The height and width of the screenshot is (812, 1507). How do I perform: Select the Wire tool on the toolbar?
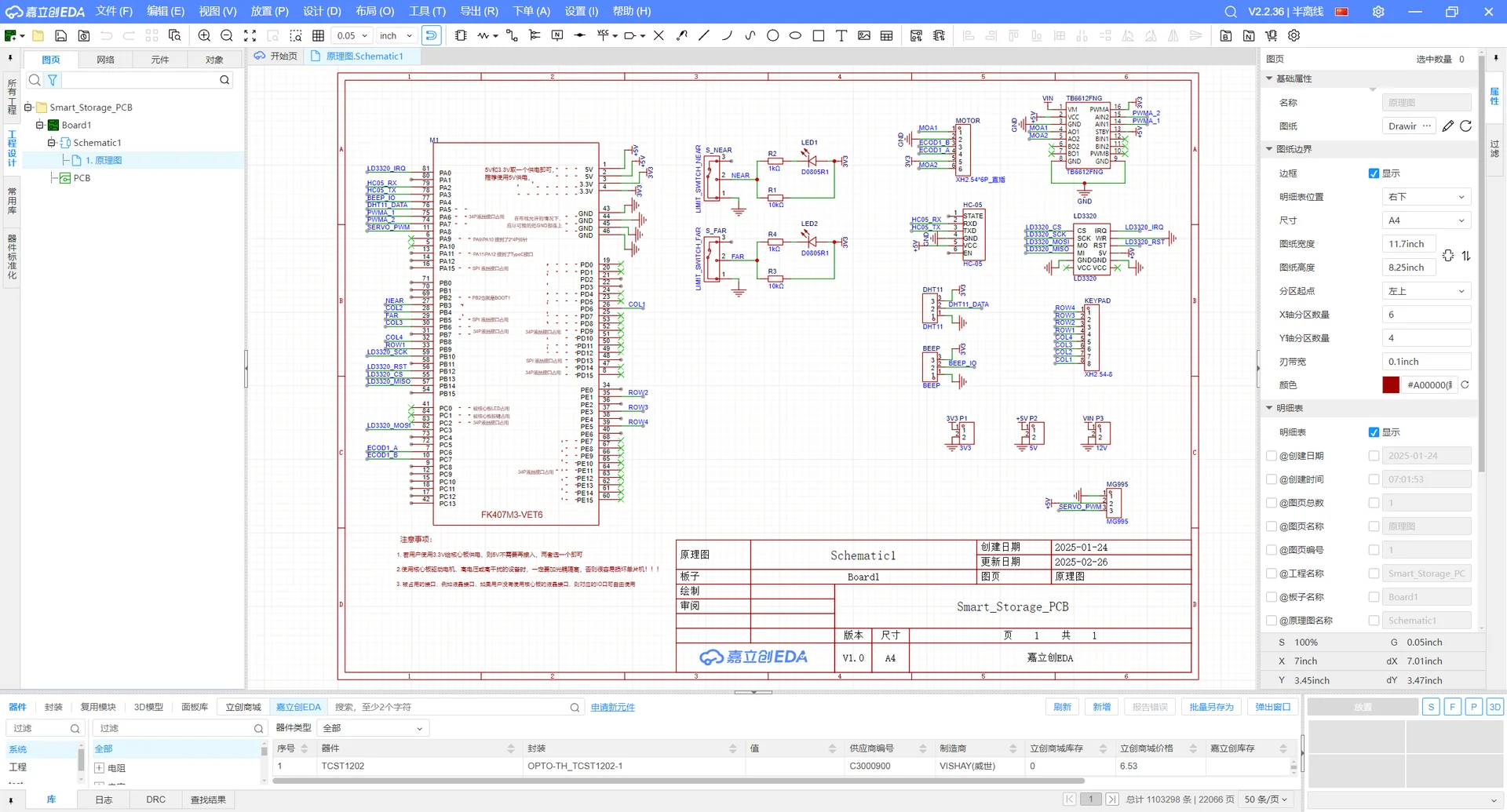coord(482,35)
